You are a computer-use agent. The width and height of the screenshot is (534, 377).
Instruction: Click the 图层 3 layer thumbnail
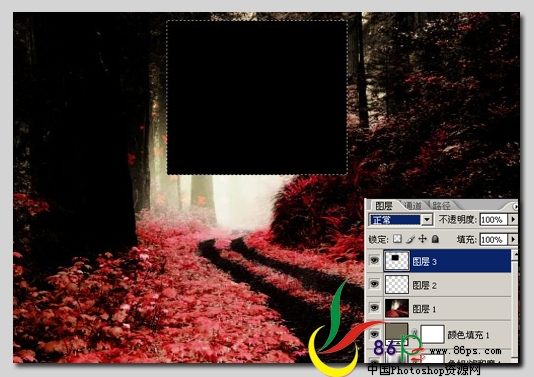[397, 261]
